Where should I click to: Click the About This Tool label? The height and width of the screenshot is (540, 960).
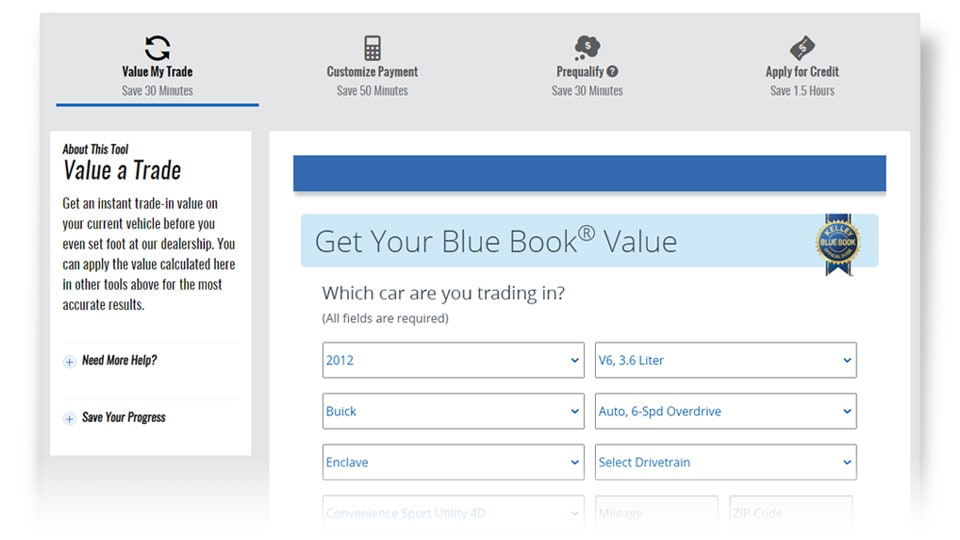(96, 149)
